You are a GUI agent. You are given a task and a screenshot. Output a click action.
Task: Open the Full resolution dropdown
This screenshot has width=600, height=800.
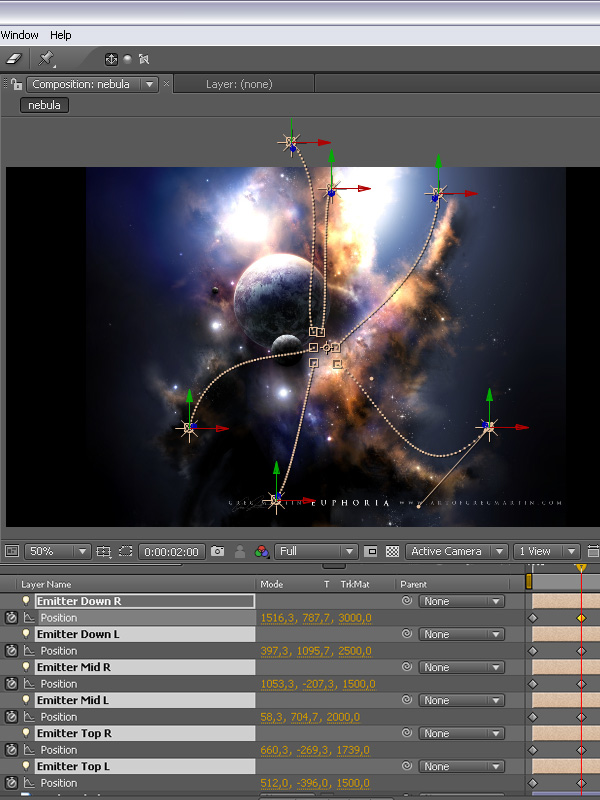[x=315, y=551]
